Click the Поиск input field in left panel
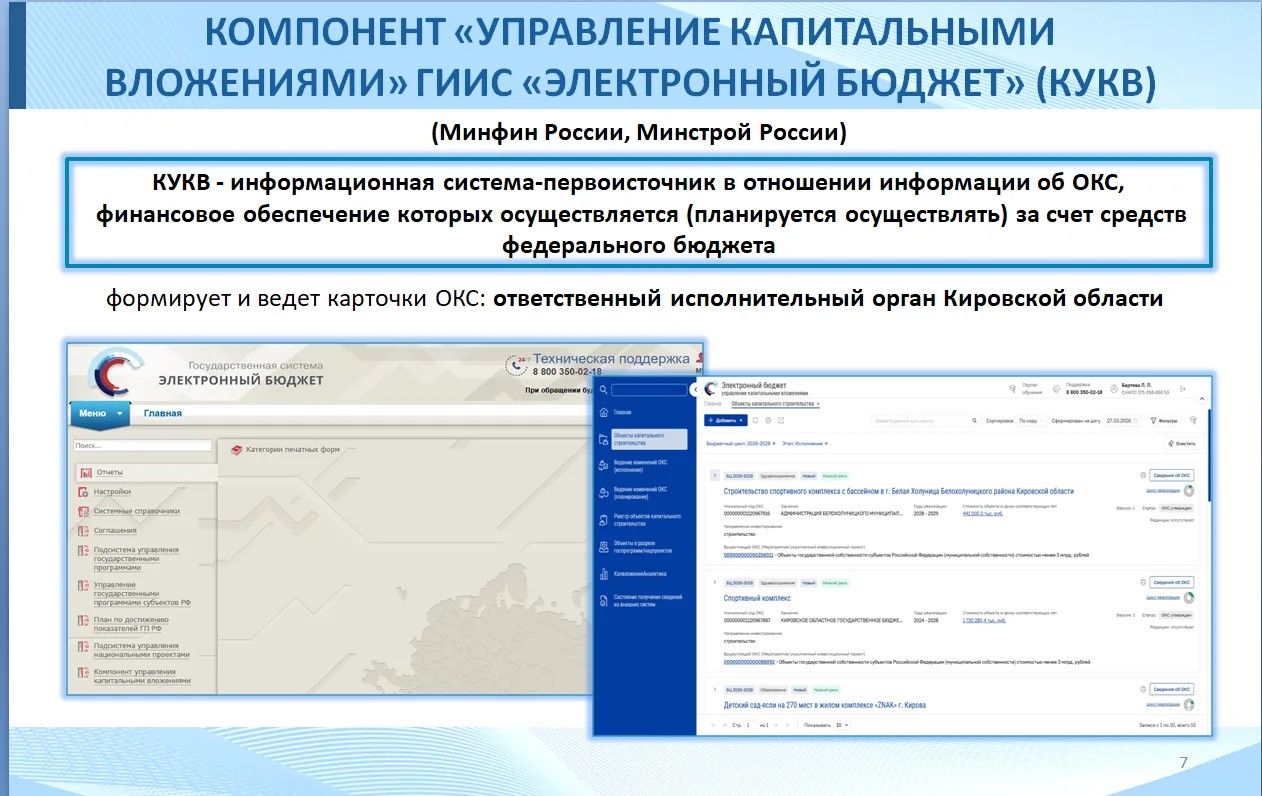 click(x=143, y=446)
